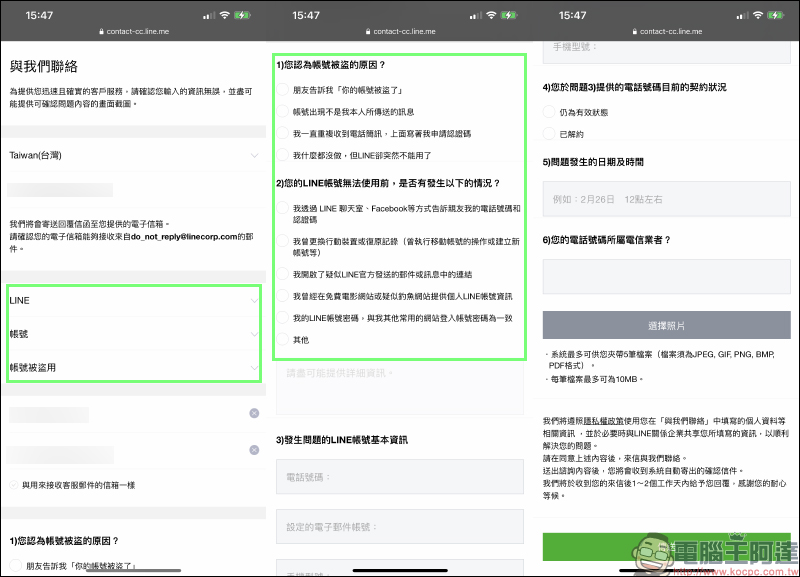
Task: Expand the LINE service dropdown
Action: click(x=134, y=300)
